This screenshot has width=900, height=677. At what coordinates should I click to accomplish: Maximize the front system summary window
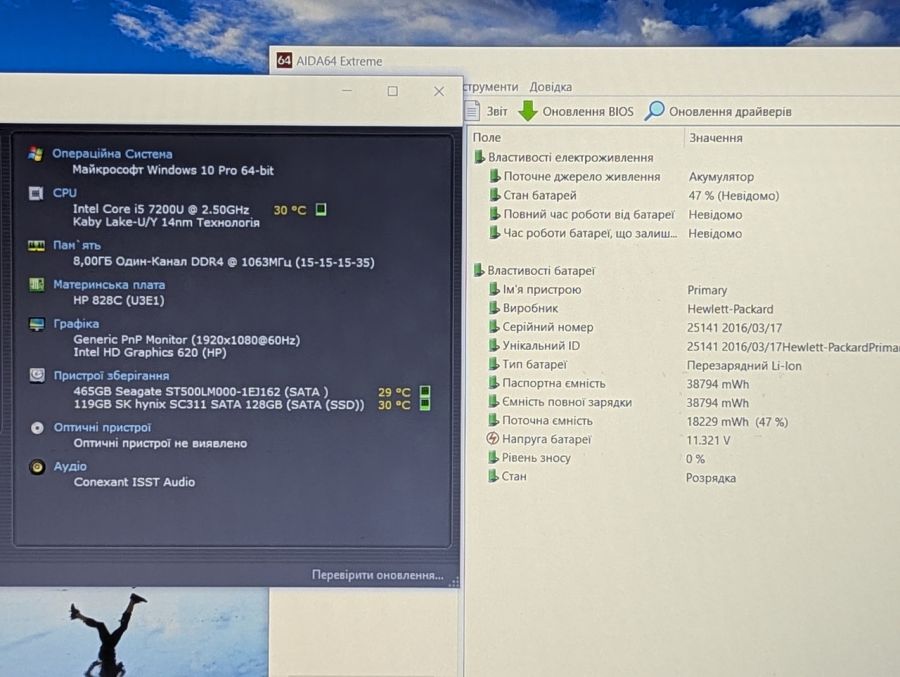[393, 91]
